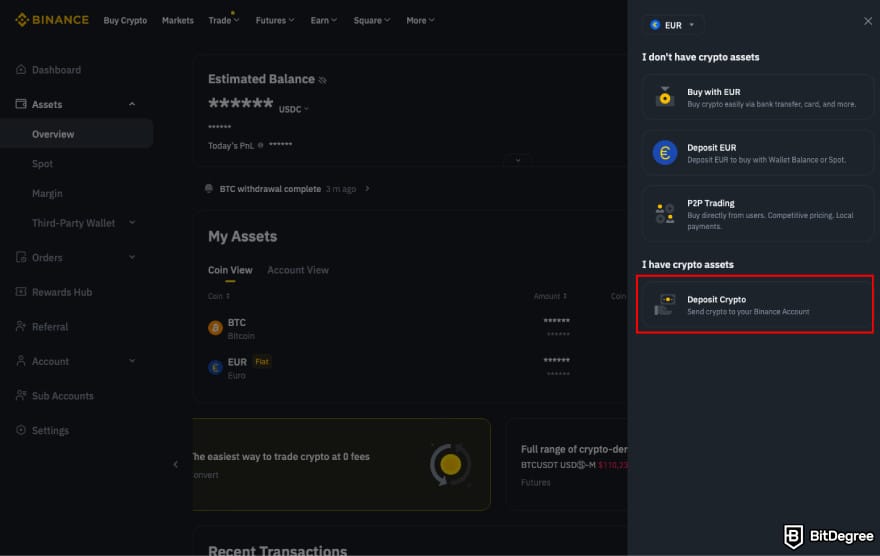
Task: Click the Referral icon in sidebar
Action: pos(21,327)
